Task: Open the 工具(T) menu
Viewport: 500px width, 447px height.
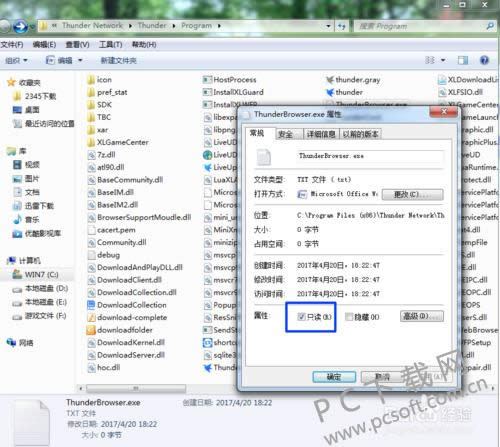Action: point(110,44)
